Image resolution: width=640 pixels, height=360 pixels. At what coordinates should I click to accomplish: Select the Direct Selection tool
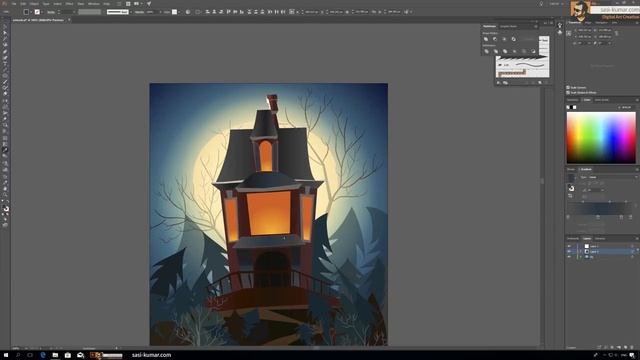click(5, 33)
